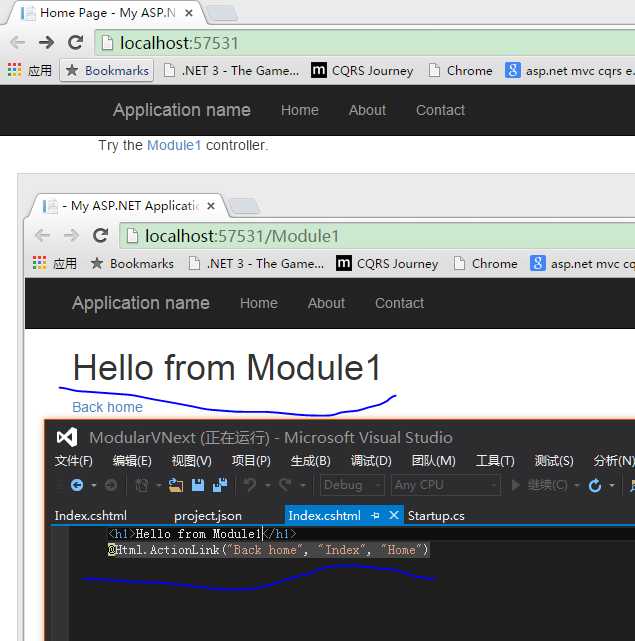
Task: Click the undo icon in Visual Studio
Action: 250,485
